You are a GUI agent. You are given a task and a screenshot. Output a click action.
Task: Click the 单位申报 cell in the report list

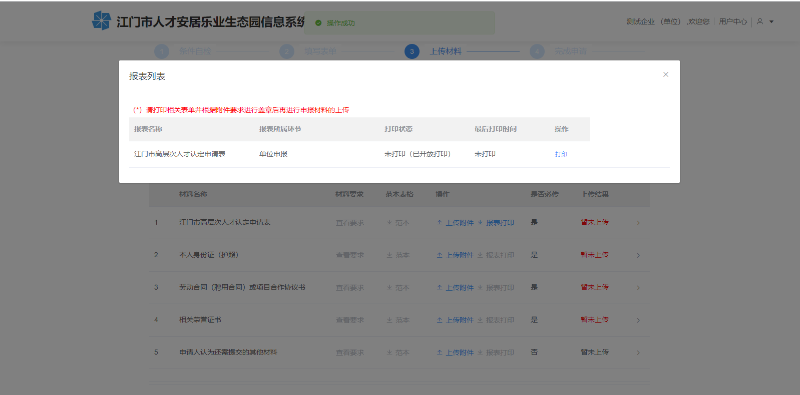pyautogui.click(x=273, y=154)
